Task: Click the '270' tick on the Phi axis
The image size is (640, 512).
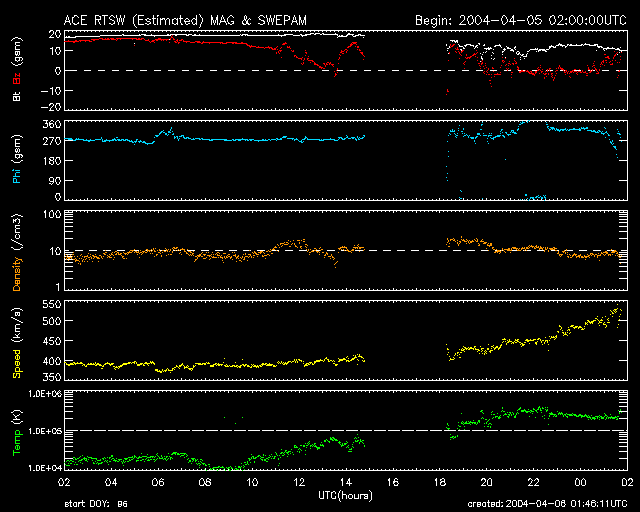Action: pyautogui.click(x=52, y=141)
